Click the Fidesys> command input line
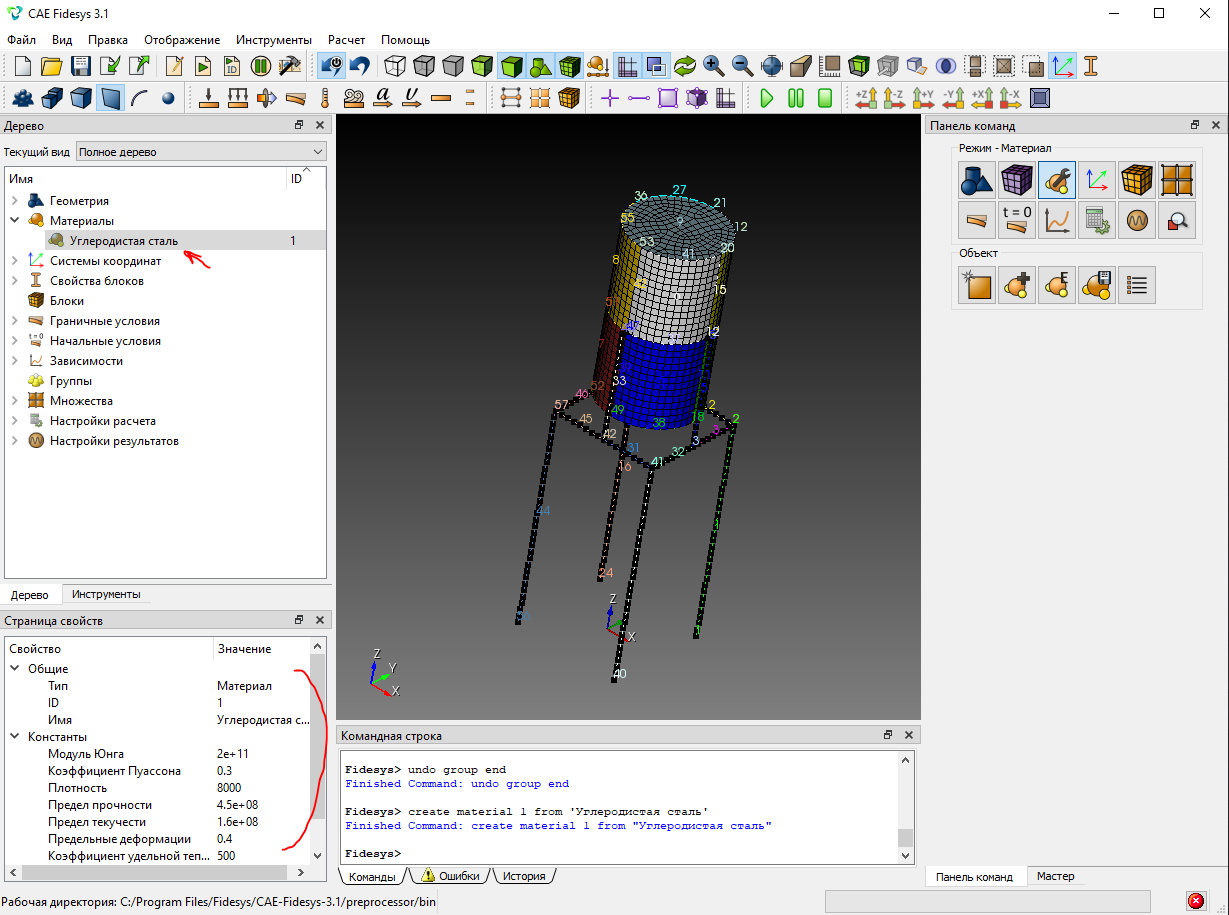 click(620, 853)
